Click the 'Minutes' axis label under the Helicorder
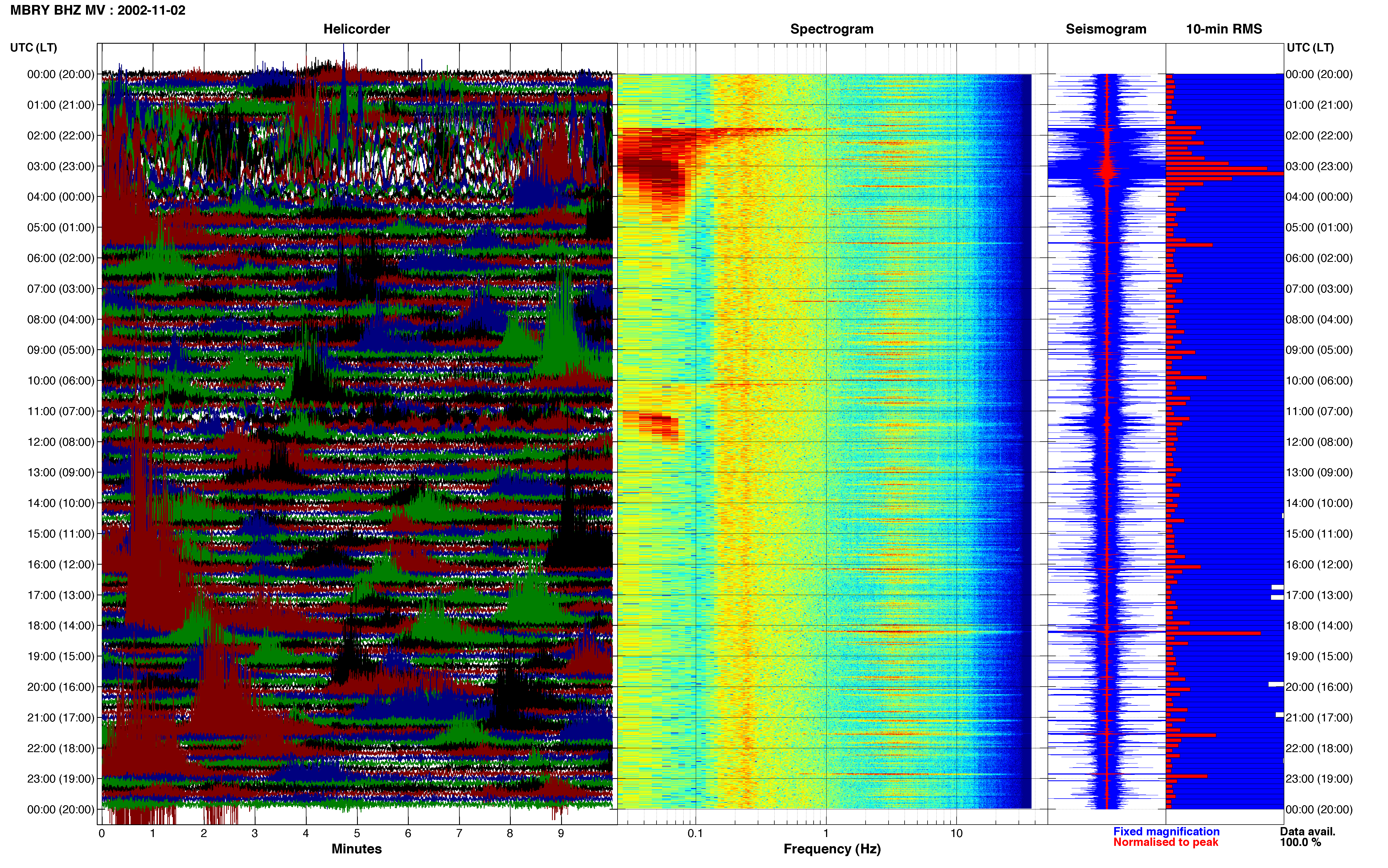 click(356, 848)
